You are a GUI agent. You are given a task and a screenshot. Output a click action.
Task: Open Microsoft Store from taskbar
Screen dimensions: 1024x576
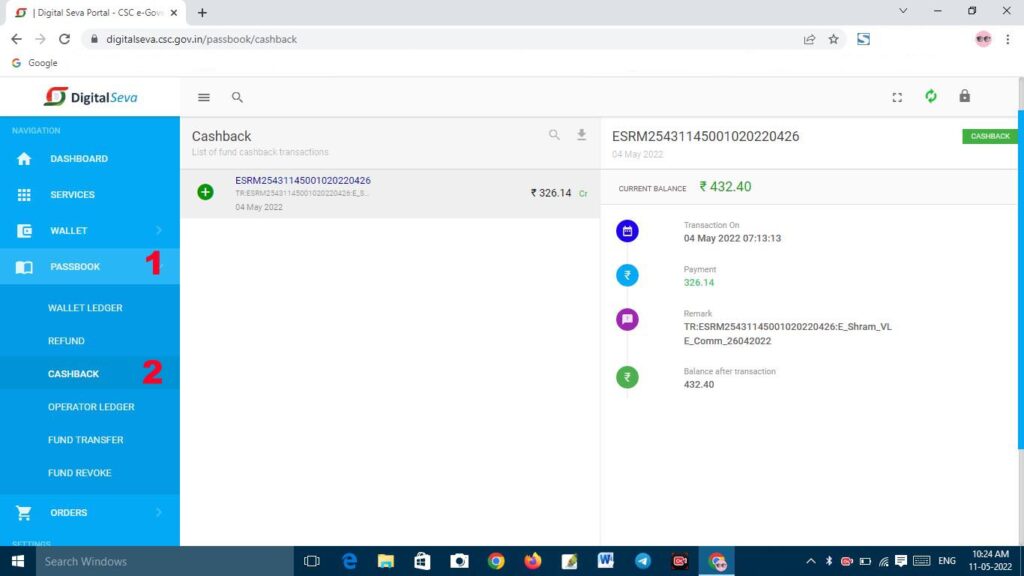click(423, 561)
